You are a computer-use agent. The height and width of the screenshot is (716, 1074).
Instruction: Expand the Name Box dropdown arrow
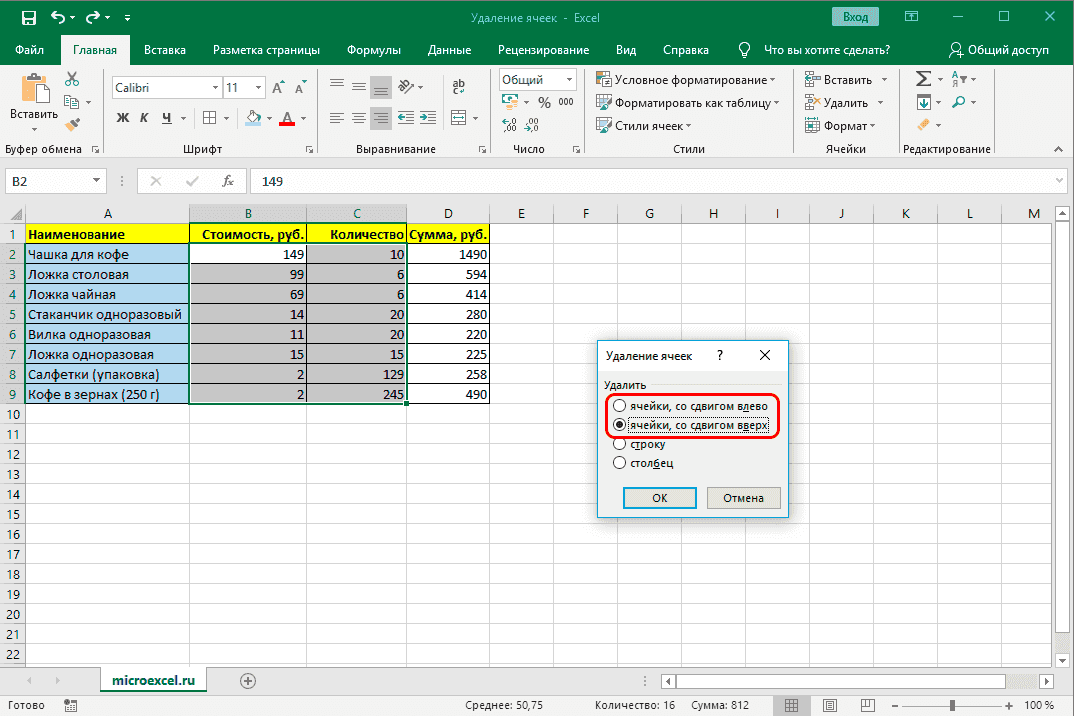[x=97, y=181]
